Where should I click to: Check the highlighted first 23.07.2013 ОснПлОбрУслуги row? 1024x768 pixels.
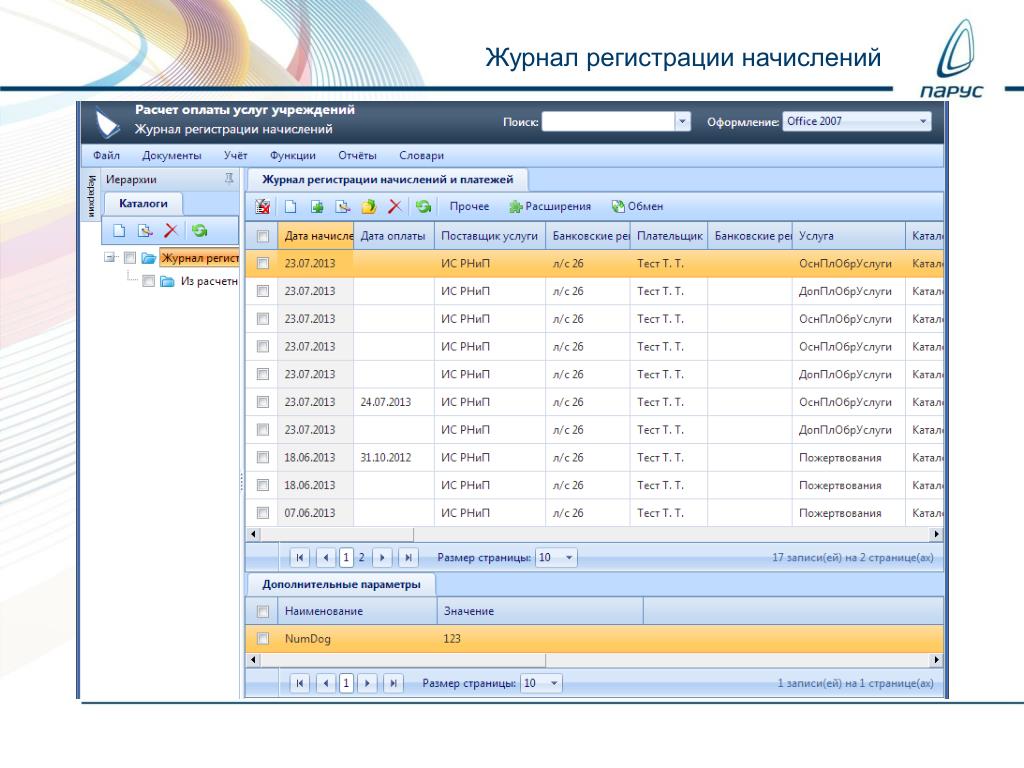click(263, 263)
